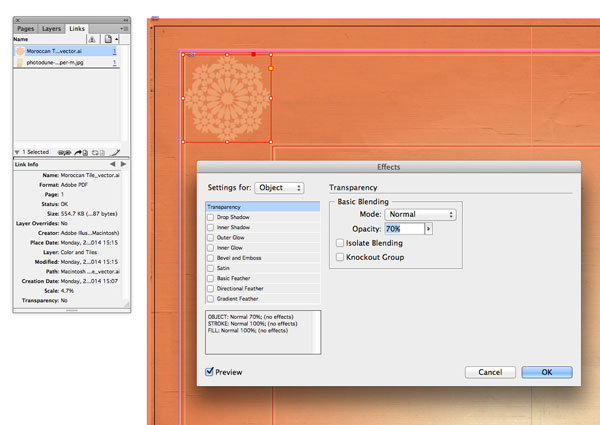Open the Settings for Object dropdown
Screen dimensions: 600x425
click(x=279, y=188)
